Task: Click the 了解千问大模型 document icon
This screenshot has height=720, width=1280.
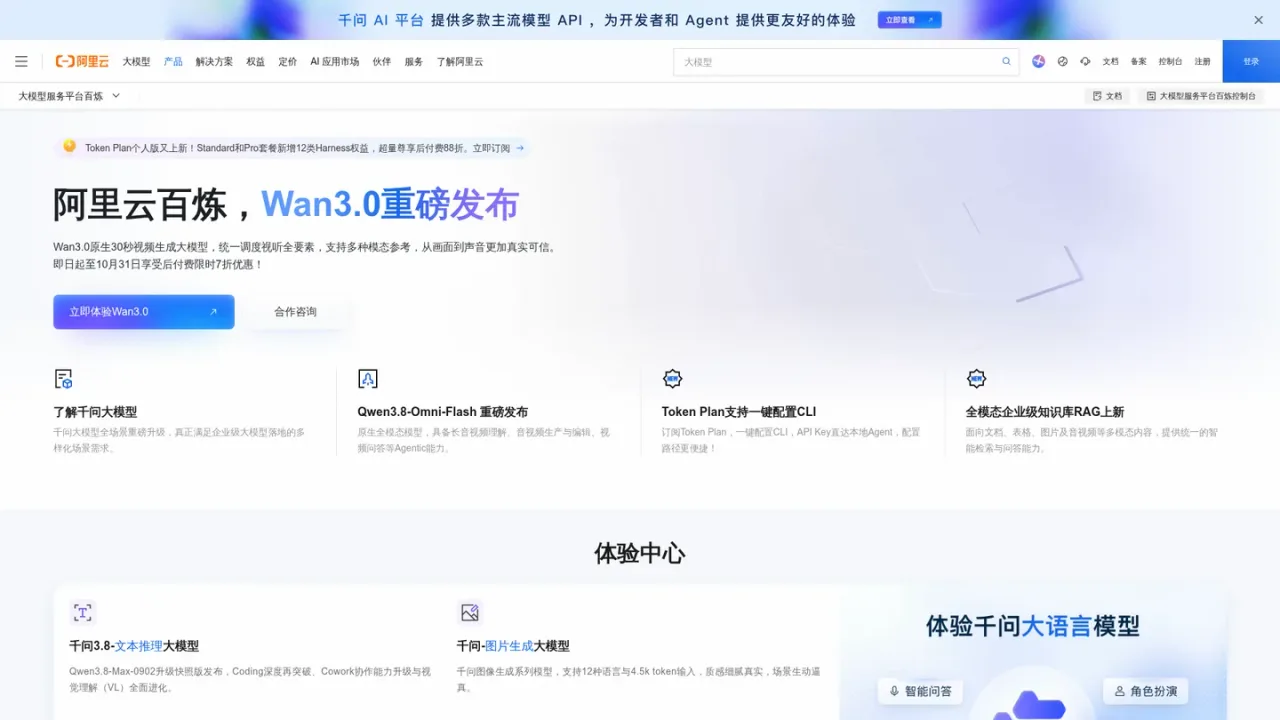Action: (63, 379)
